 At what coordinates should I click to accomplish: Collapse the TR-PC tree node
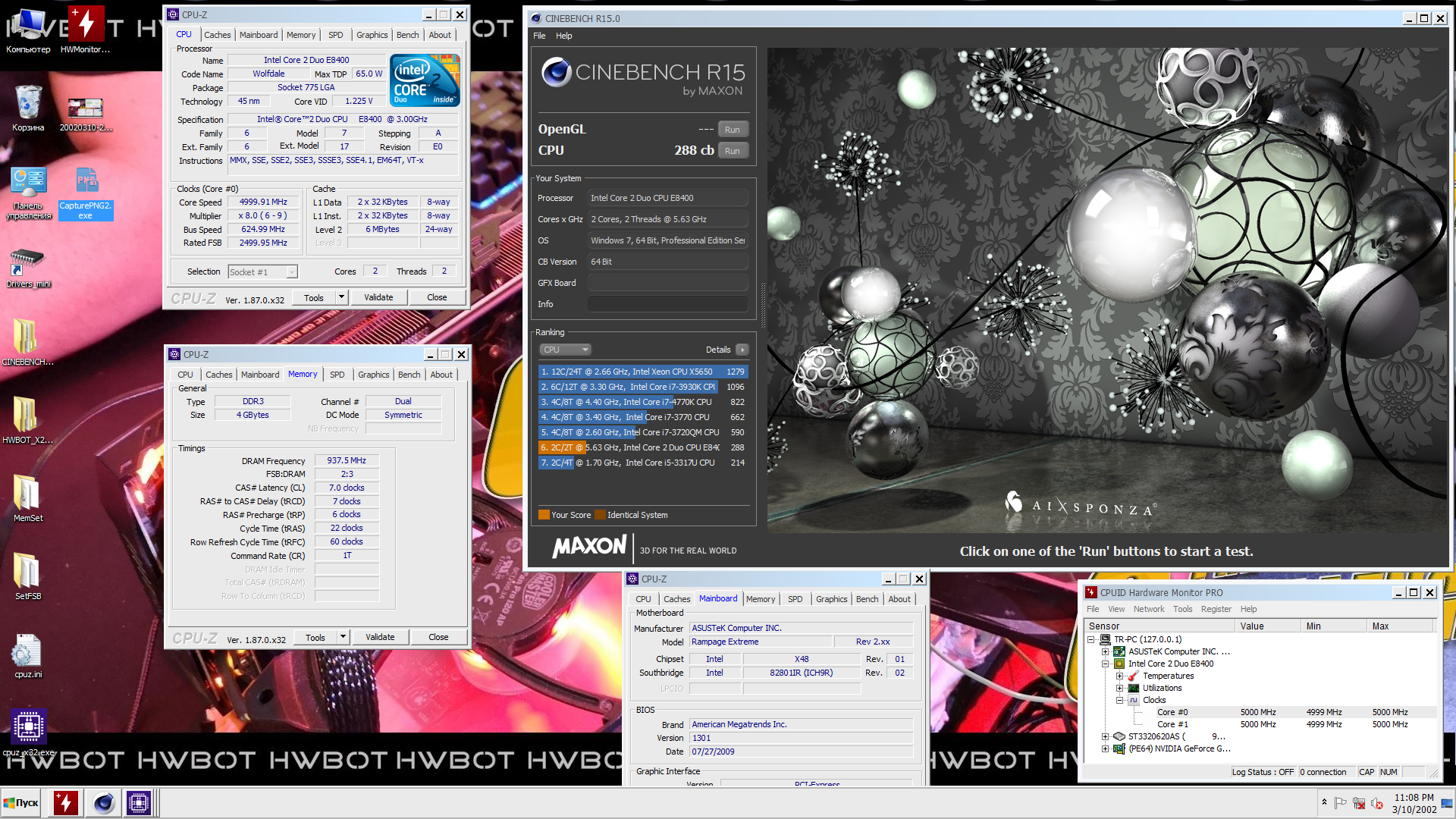(1091, 639)
